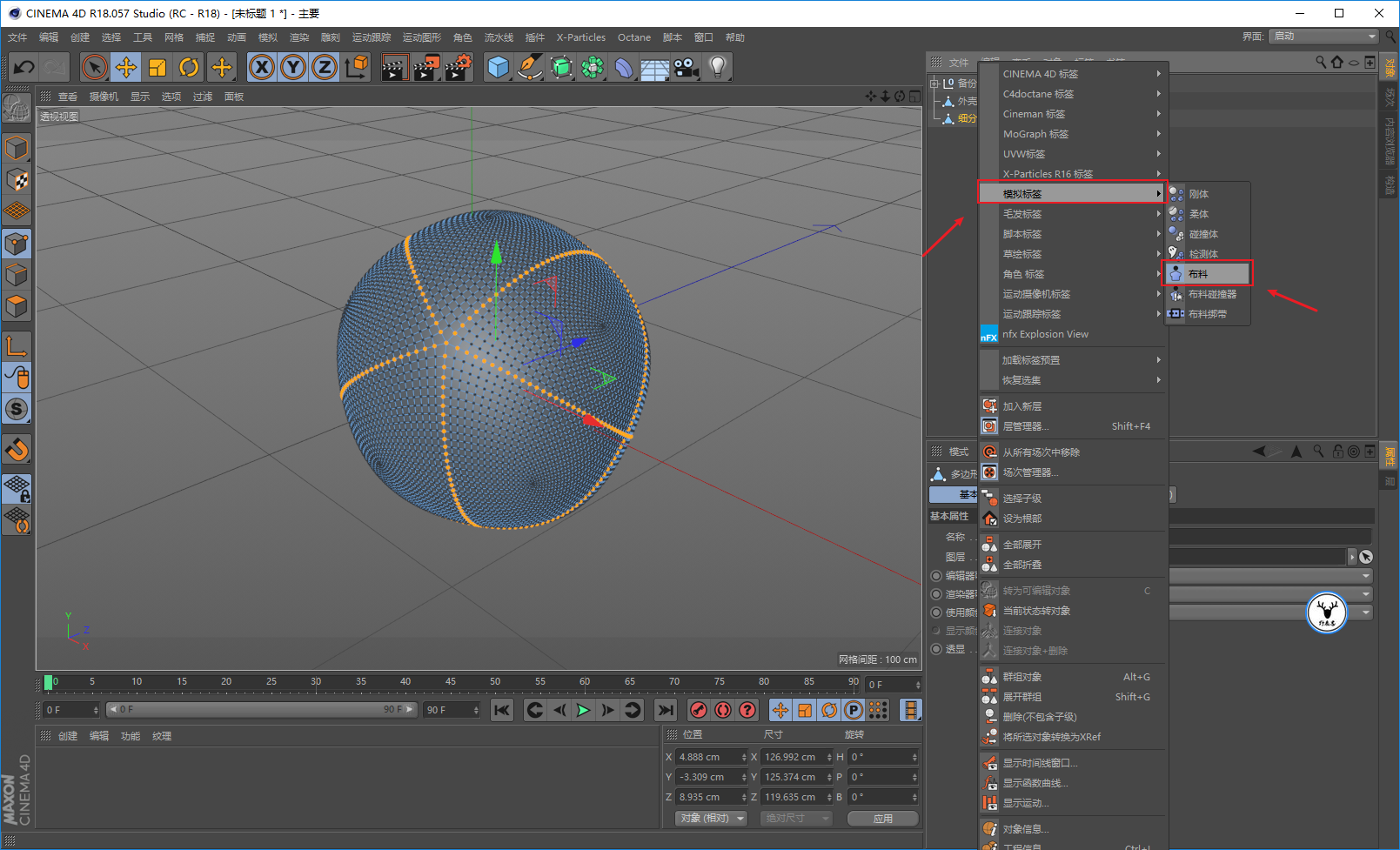Screen dimensions: 1400x850
Task: Open the deformer objects icon
Action: (624, 67)
